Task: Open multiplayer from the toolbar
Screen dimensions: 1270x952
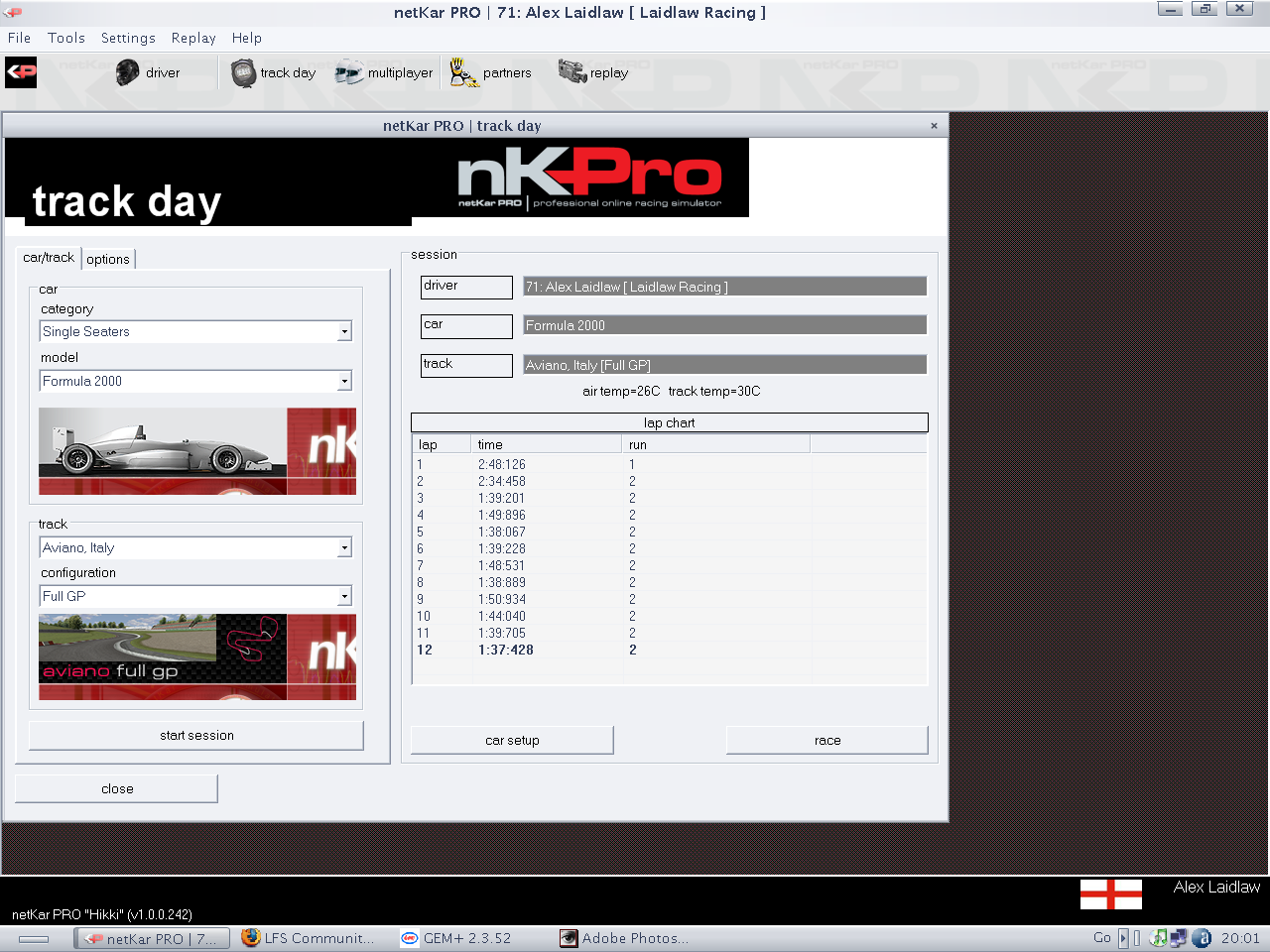Action: point(384,72)
